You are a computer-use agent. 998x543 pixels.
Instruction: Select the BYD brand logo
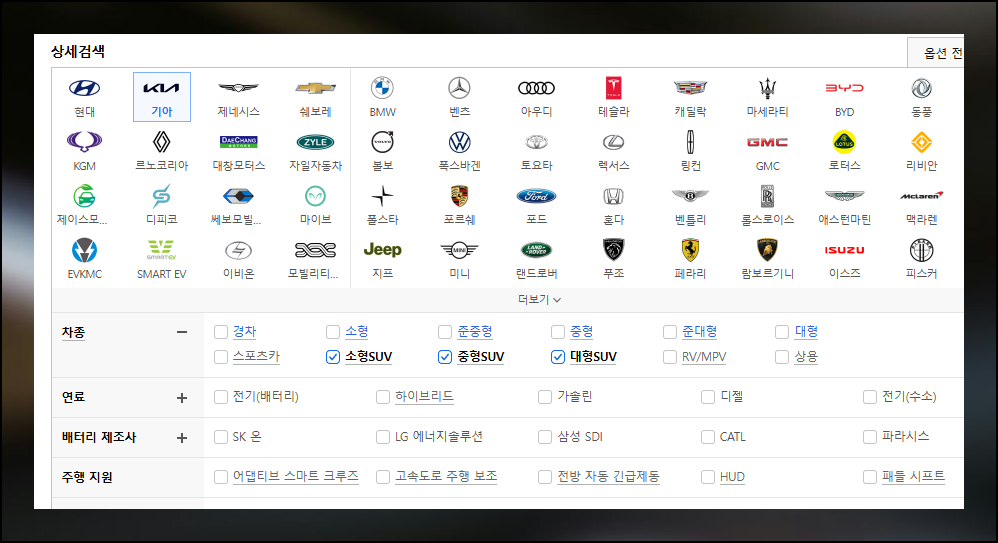(845, 88)
